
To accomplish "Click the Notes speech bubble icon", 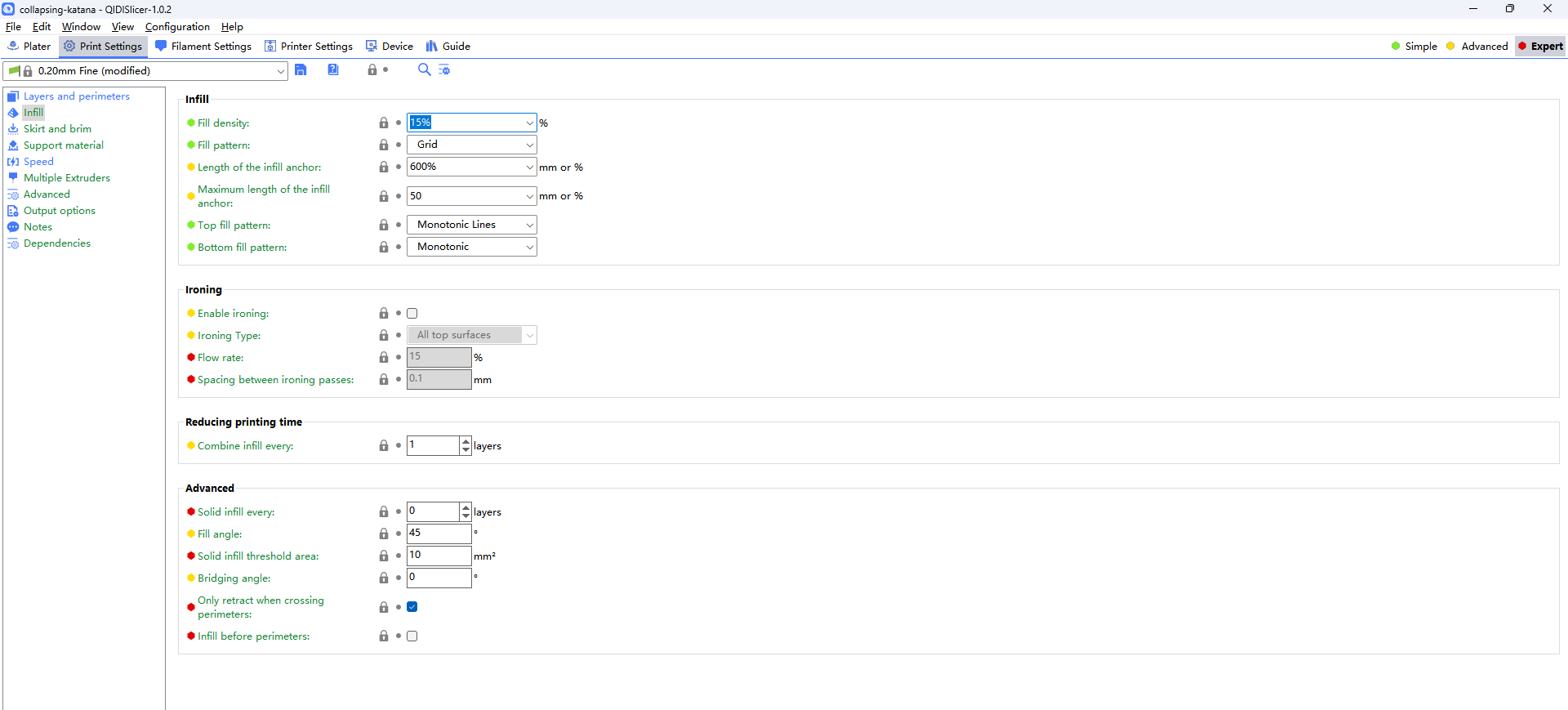I will coord(13,227).
